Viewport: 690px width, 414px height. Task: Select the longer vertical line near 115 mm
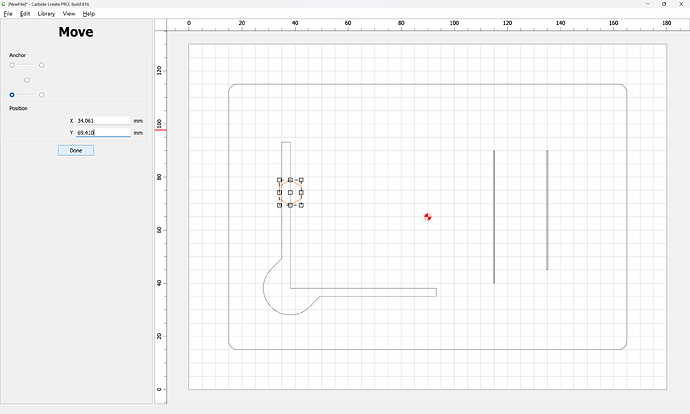[494, 216]
